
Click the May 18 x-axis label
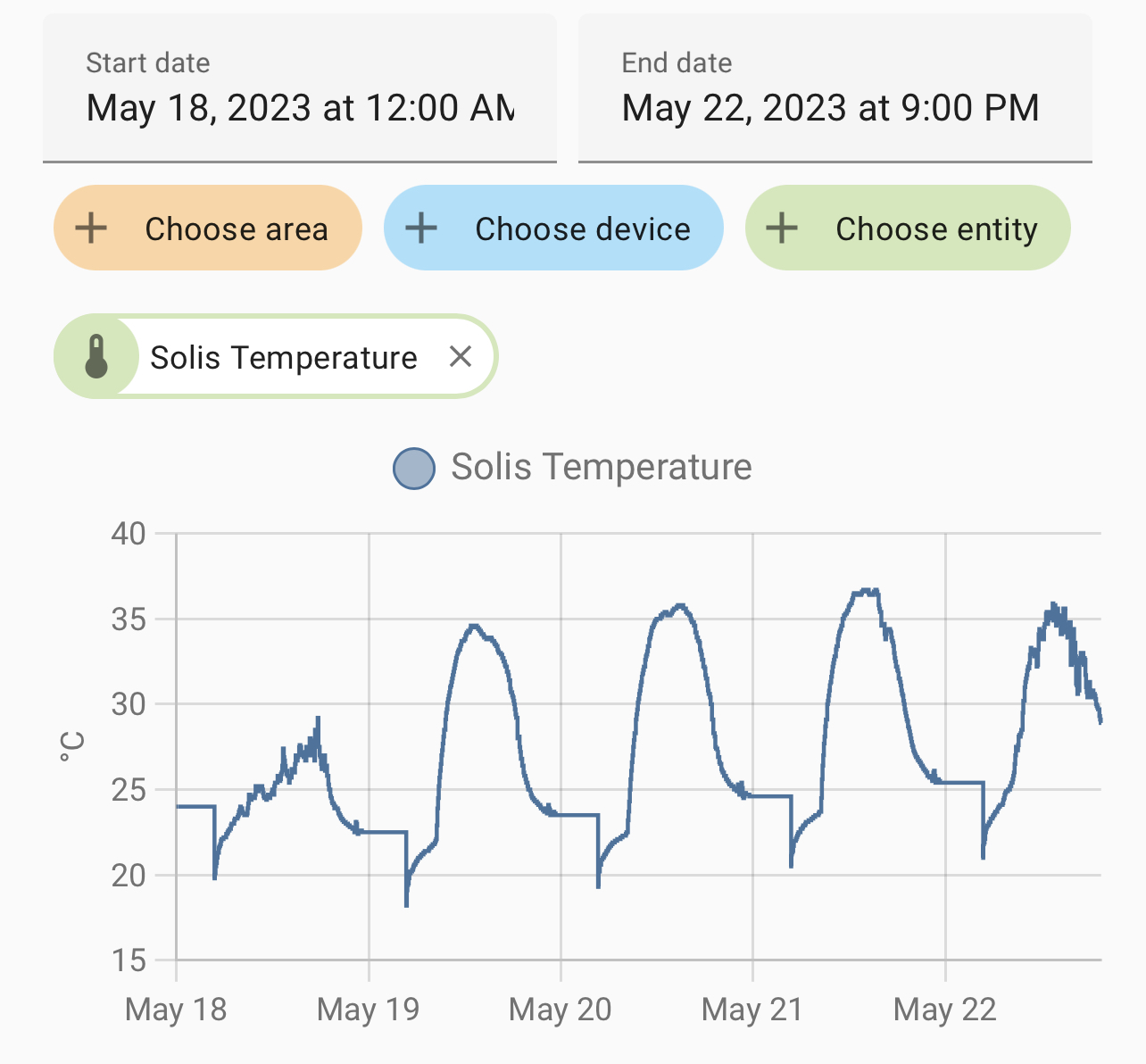[x=176, y=1010]
